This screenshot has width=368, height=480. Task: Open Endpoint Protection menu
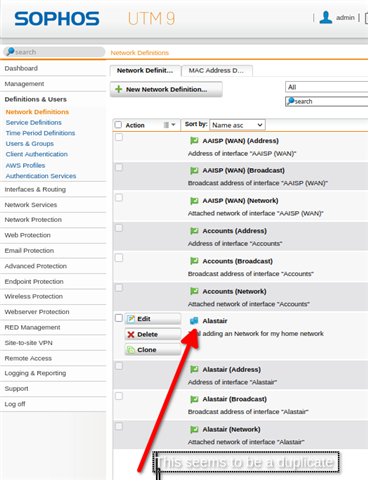[34, 281]
